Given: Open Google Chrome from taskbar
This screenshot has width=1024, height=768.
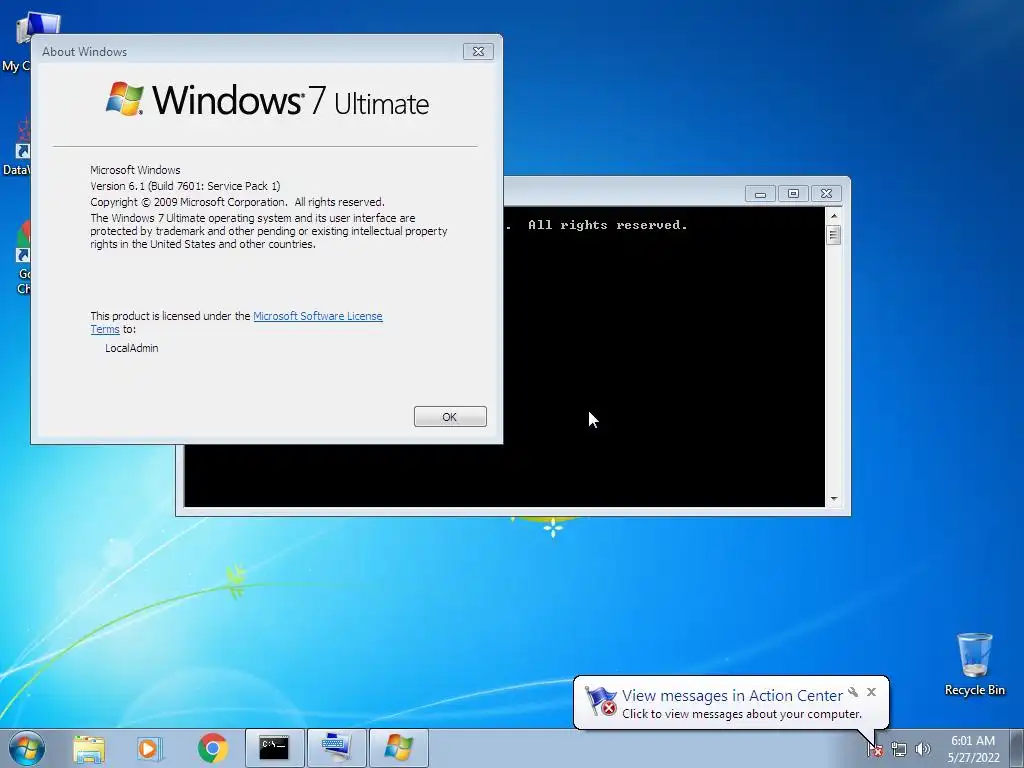Looking at the screenshot, I should point(212,748).
